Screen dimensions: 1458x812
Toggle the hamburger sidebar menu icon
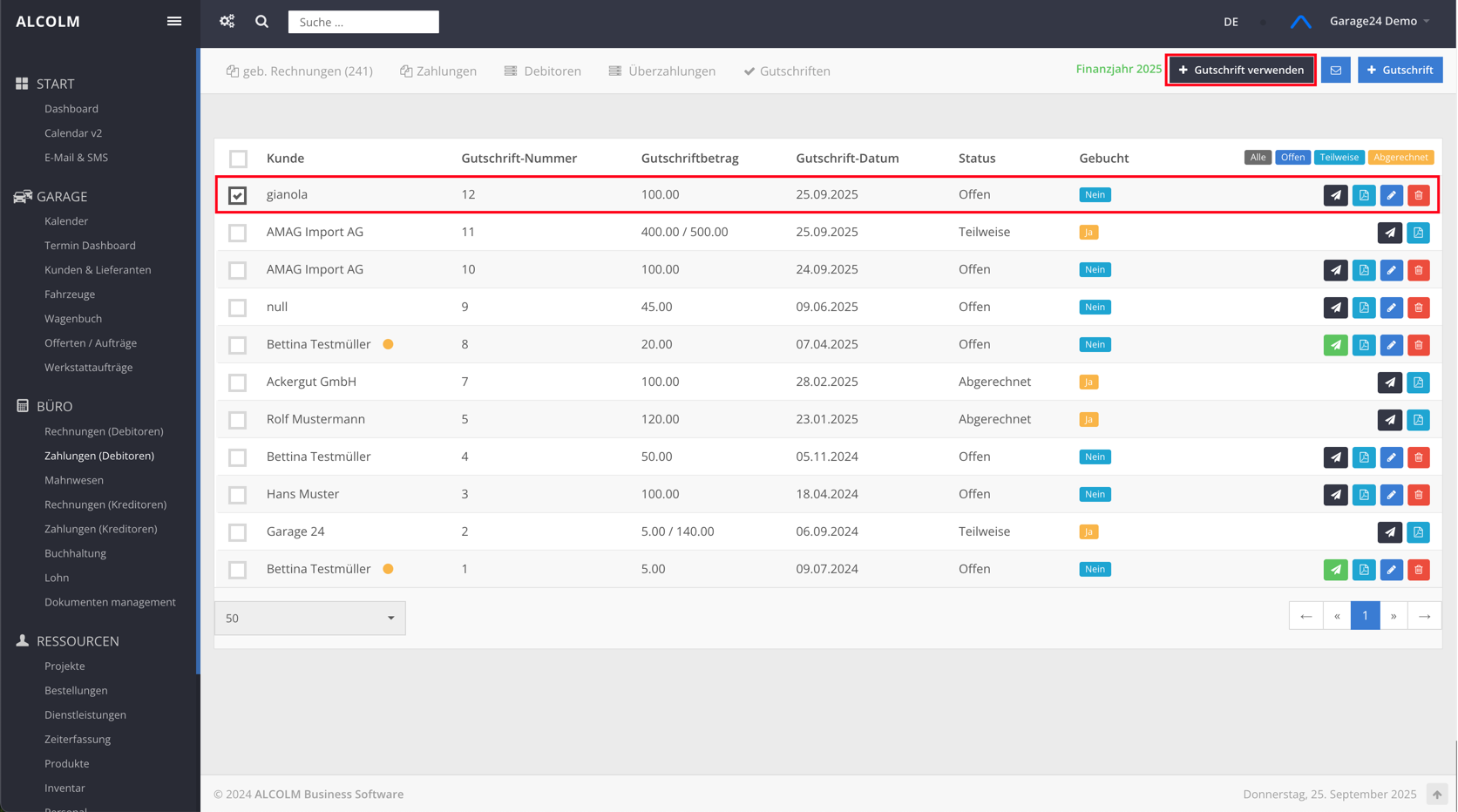pos(174,22)
